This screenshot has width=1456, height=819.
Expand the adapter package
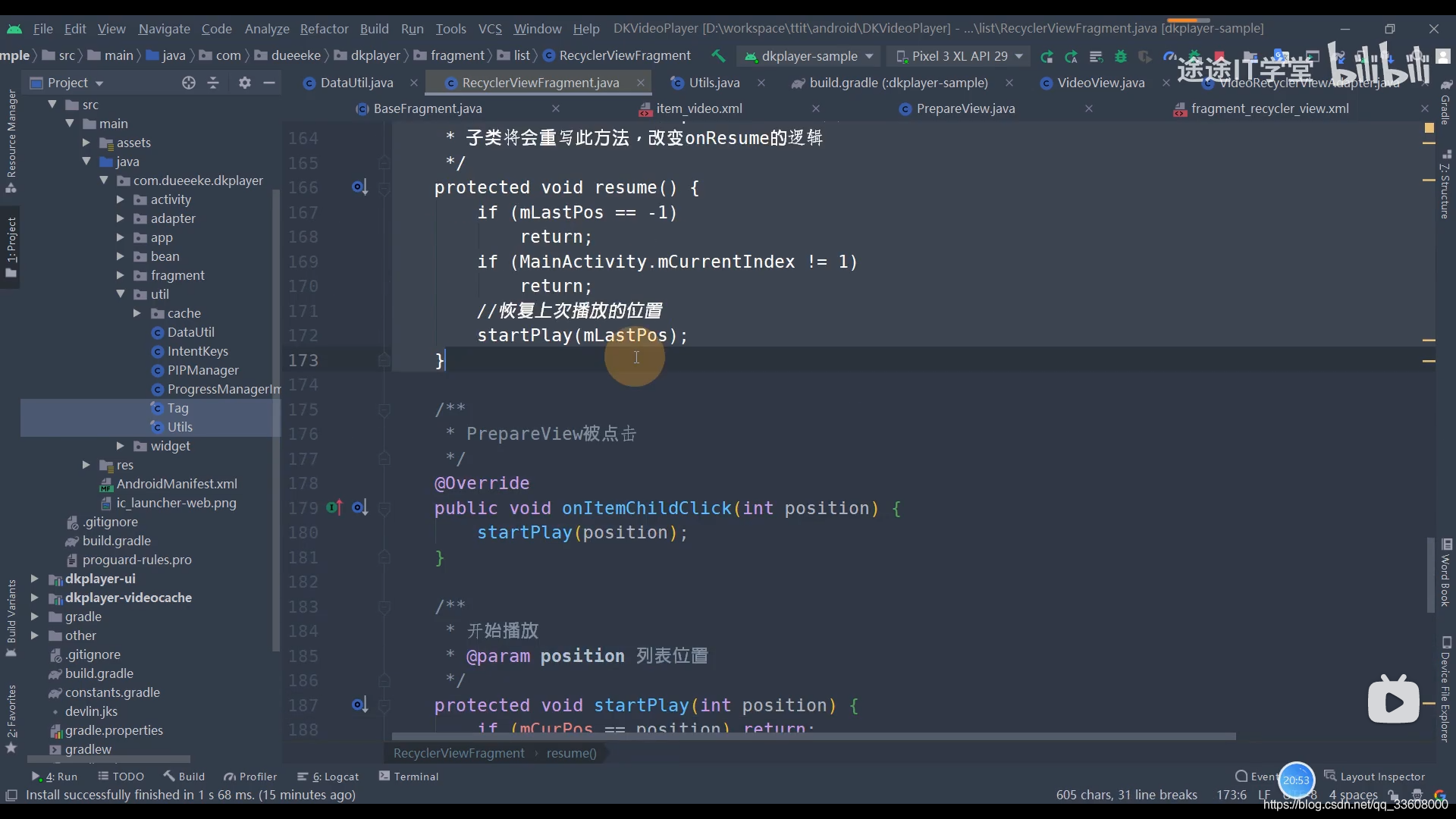pos(120,218)
